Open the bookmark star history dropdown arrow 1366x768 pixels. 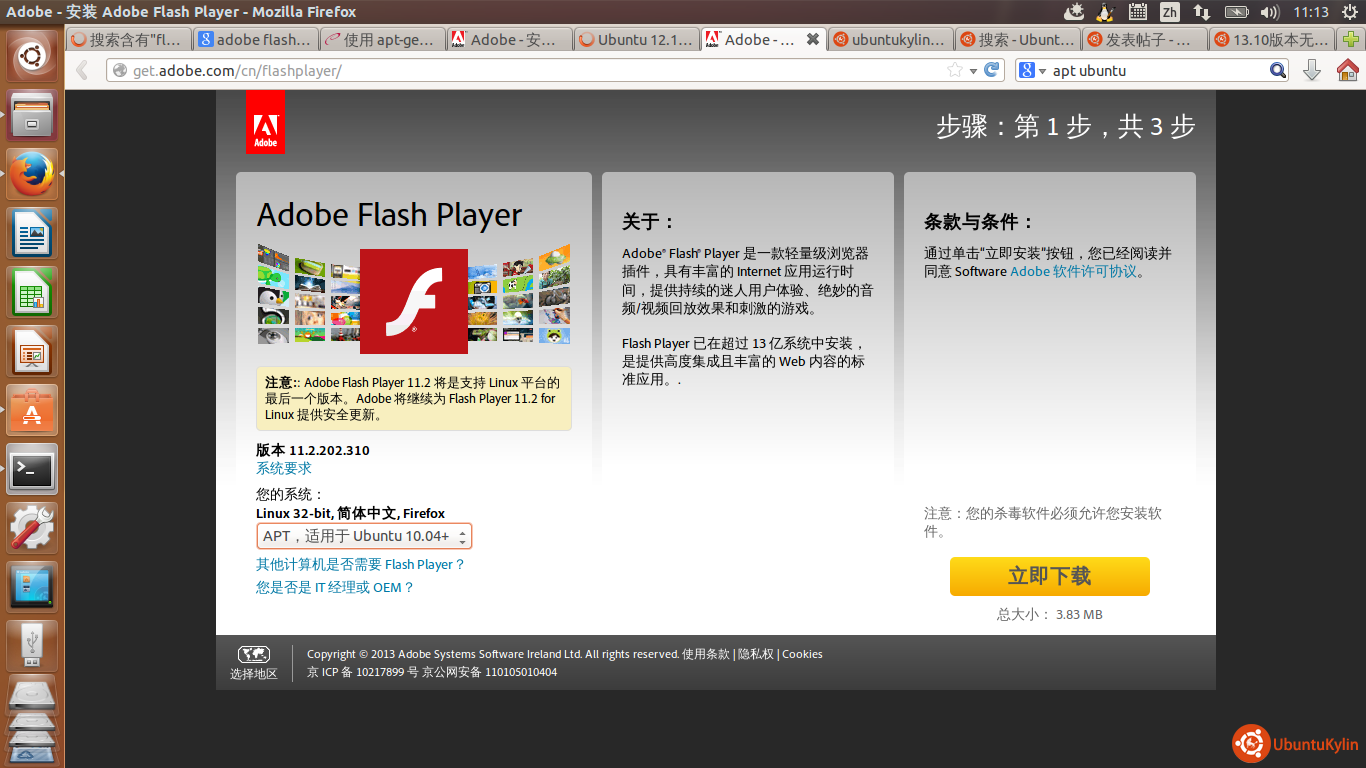click(x=973, y=70)
